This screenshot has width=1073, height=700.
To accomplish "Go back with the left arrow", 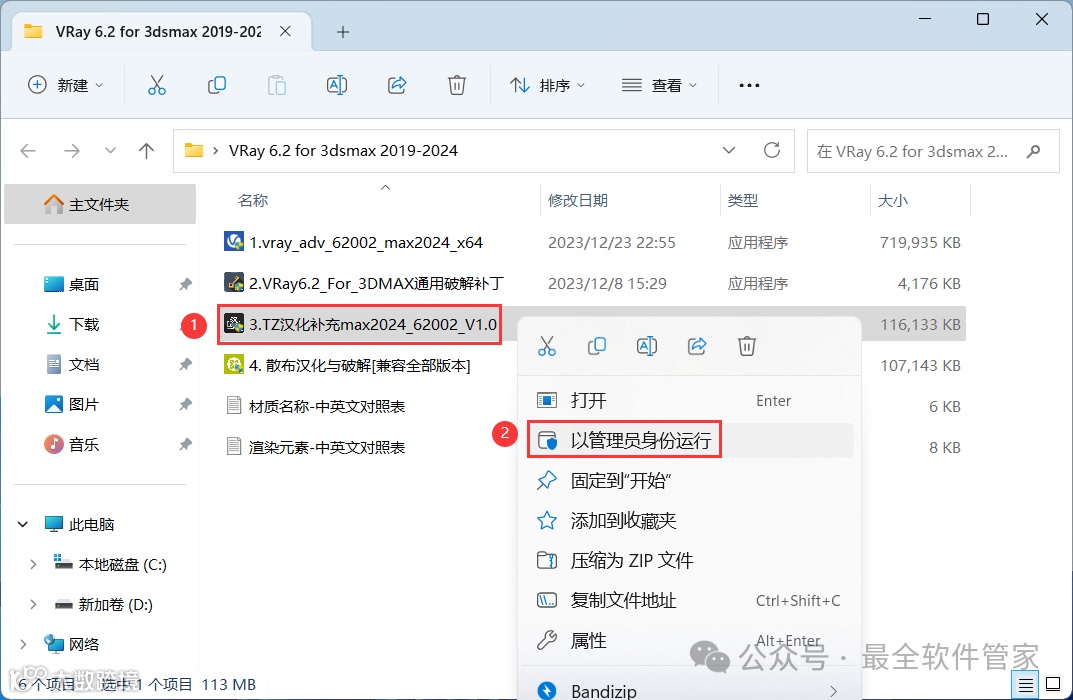I will [28, 151].
